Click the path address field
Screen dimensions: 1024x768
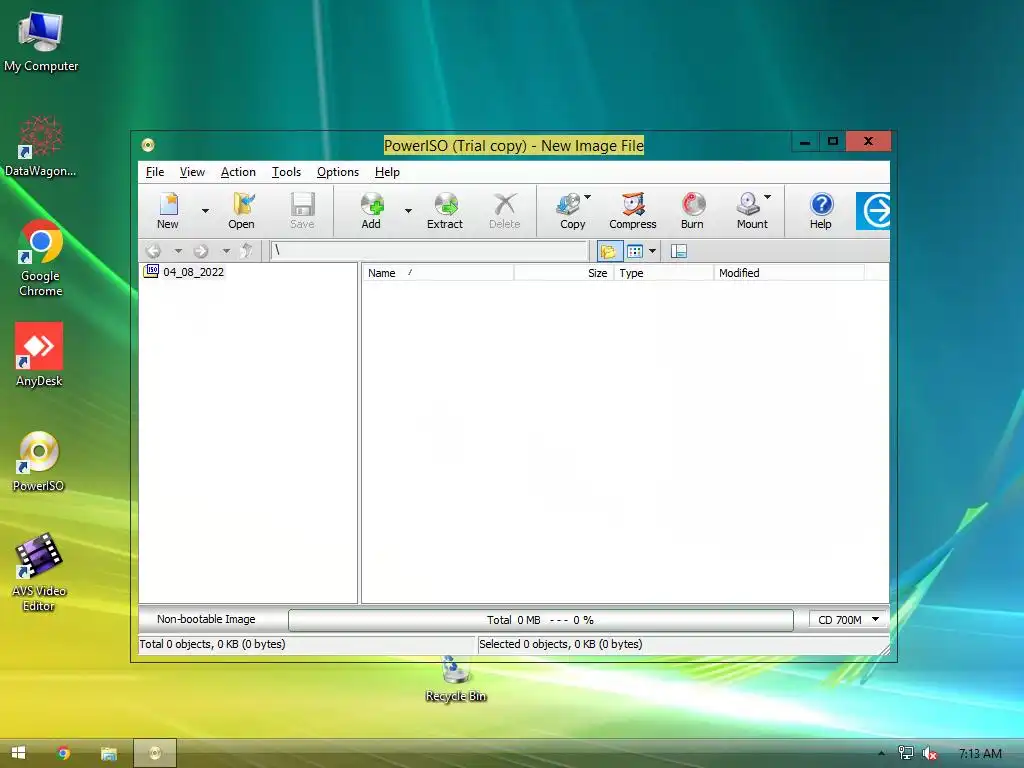point(429,251)
